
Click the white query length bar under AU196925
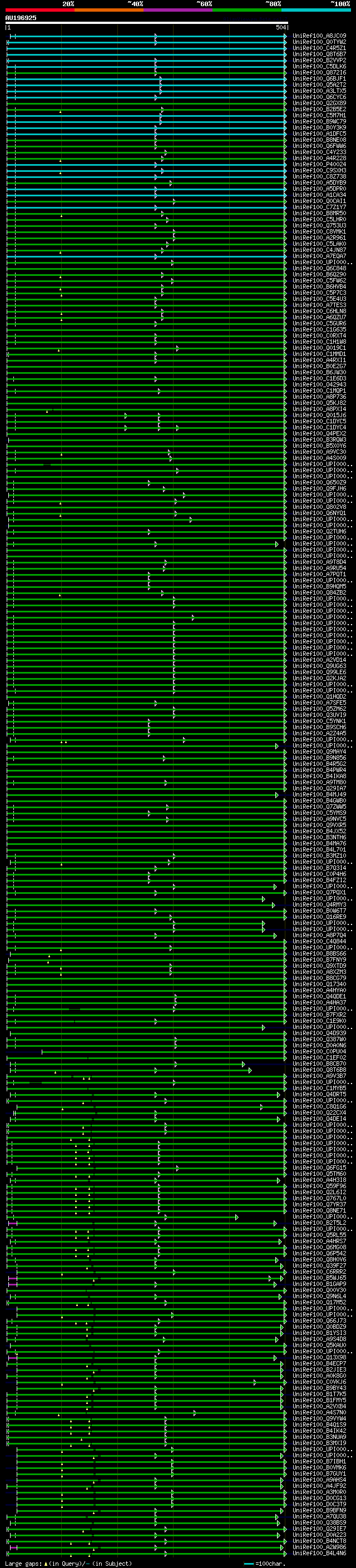pos(147,22)
